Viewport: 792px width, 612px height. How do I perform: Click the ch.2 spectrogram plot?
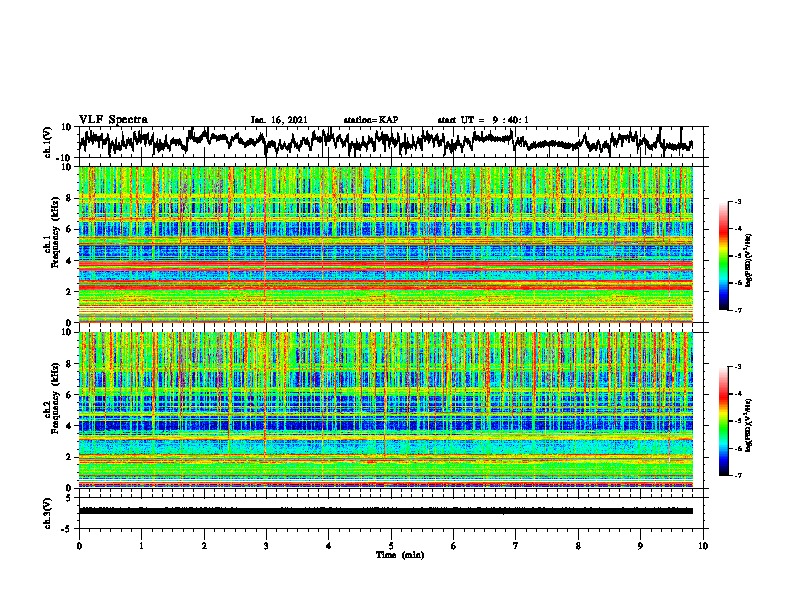coord(386,410)
